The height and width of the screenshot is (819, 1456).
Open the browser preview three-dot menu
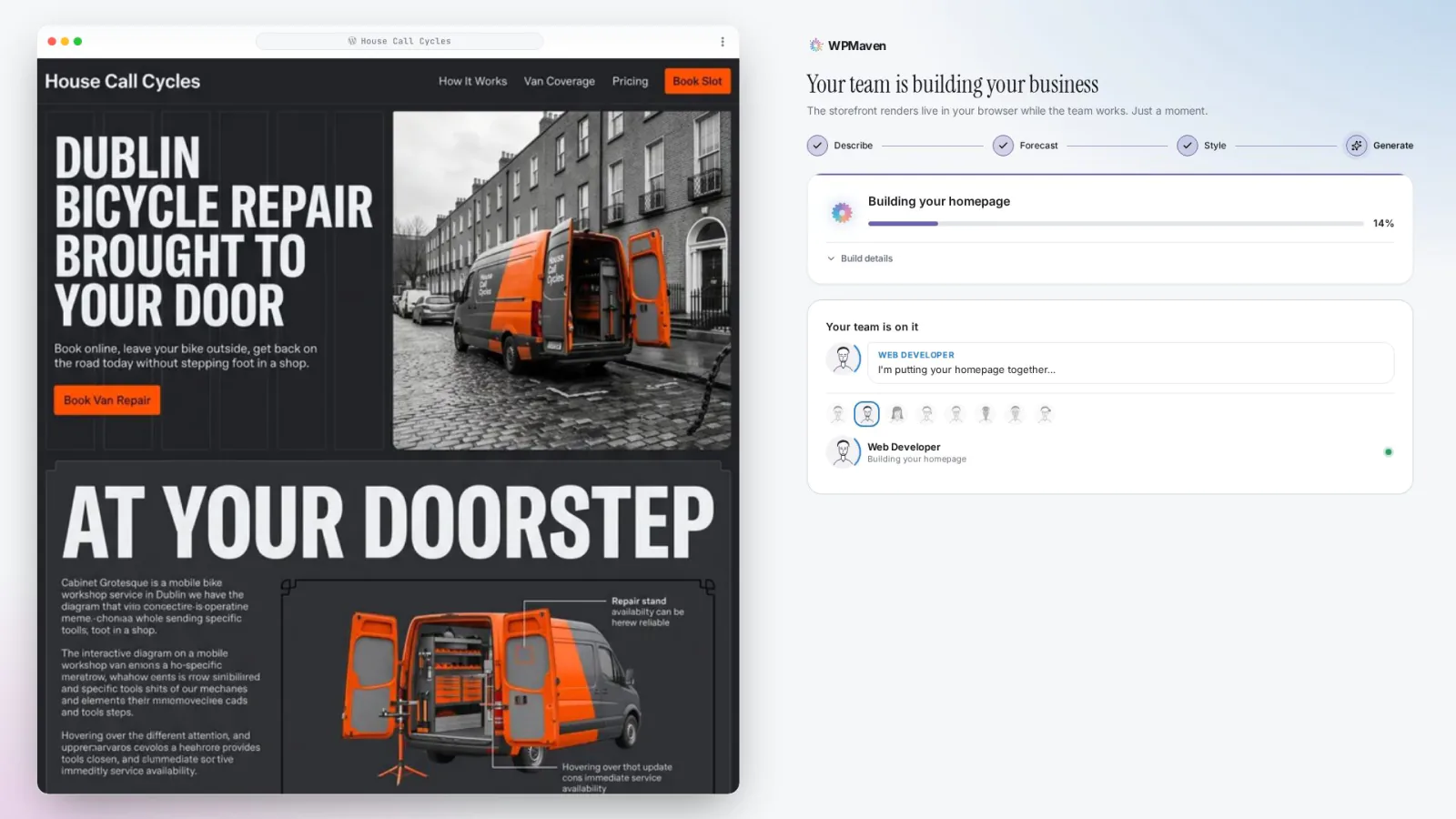tap(723, 42)
